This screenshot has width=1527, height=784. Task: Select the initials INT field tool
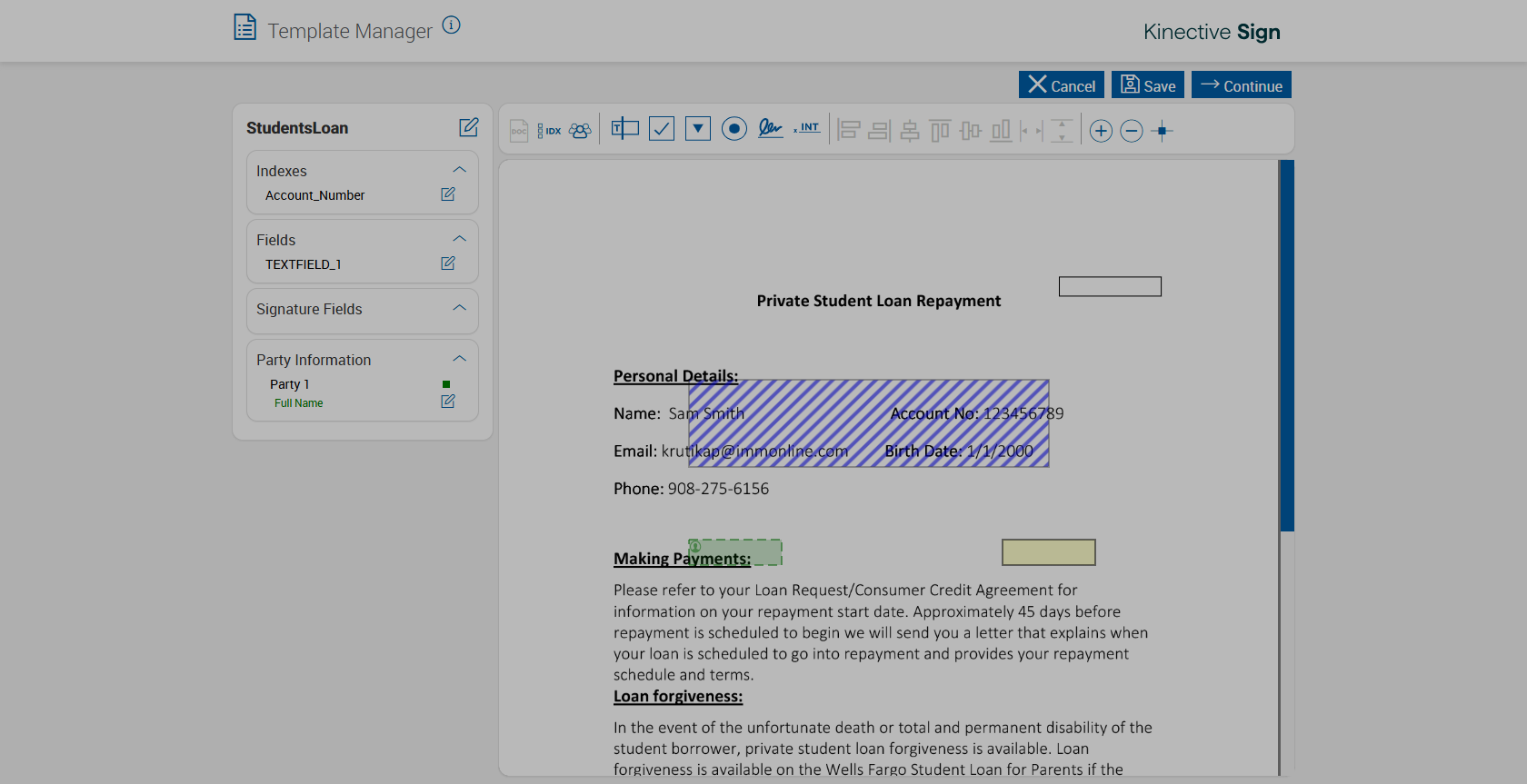807,128
